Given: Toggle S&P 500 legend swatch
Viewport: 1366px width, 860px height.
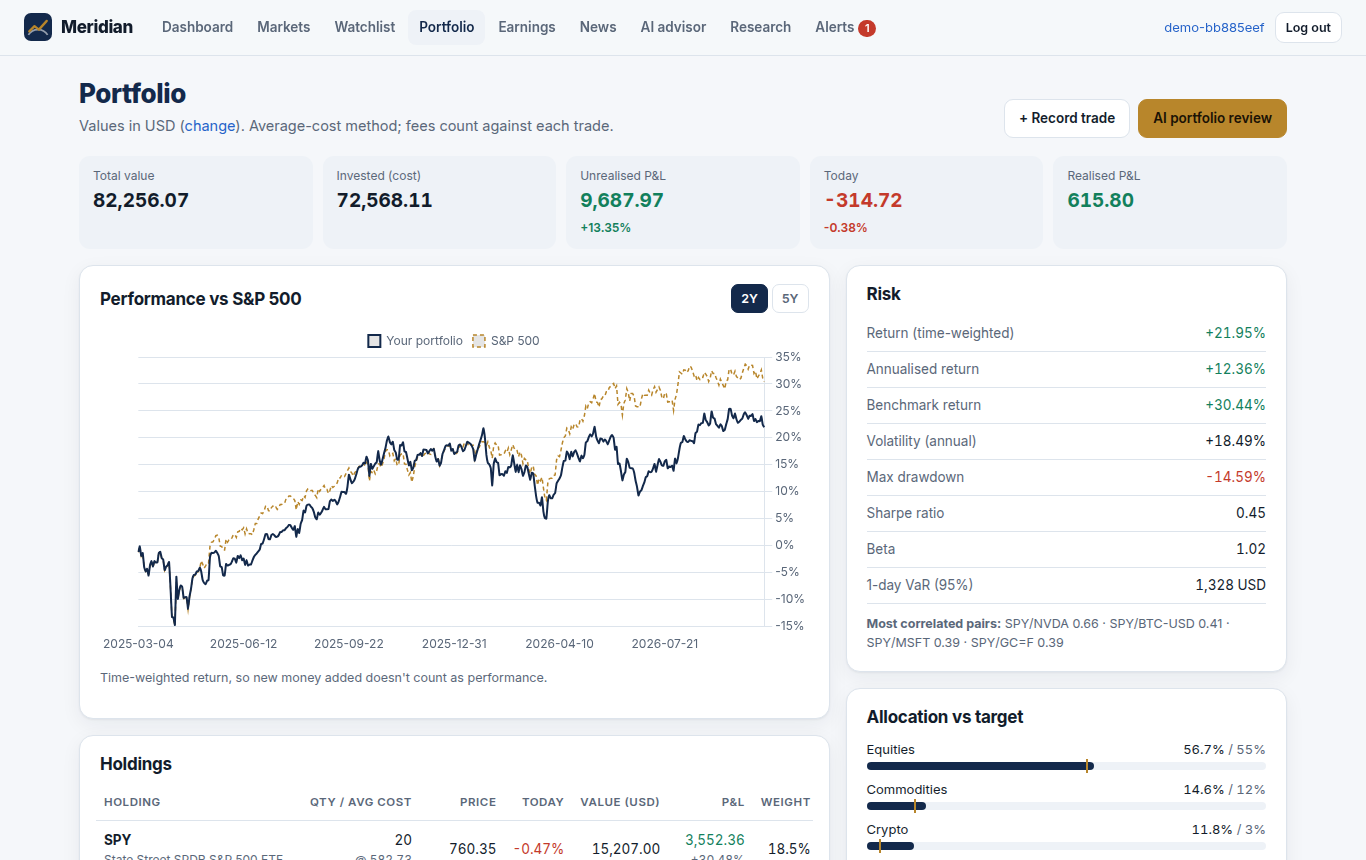Looking at the screenshot, I should point(479,341).
